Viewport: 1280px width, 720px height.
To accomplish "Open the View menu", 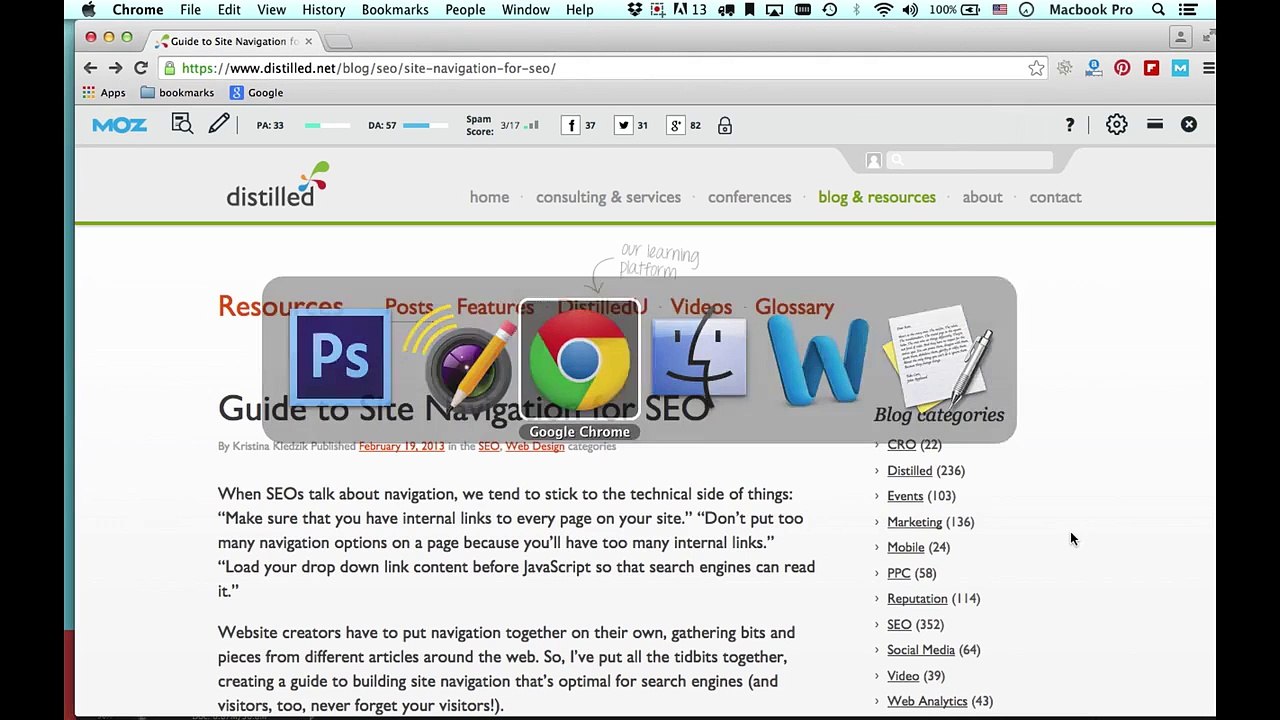I will pyautogui.click(x=271, y=10).
